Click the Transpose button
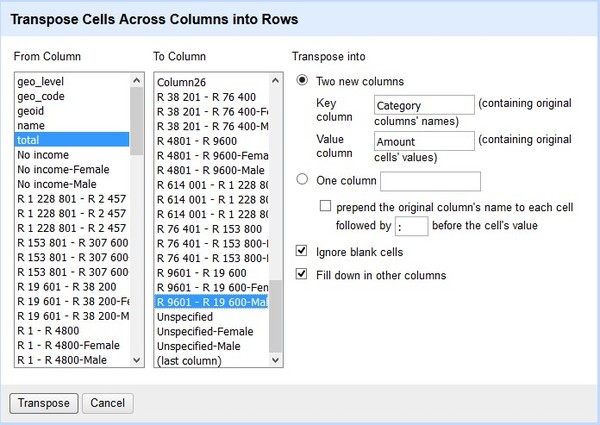The image size is (600, 425). tap(42, 403)
